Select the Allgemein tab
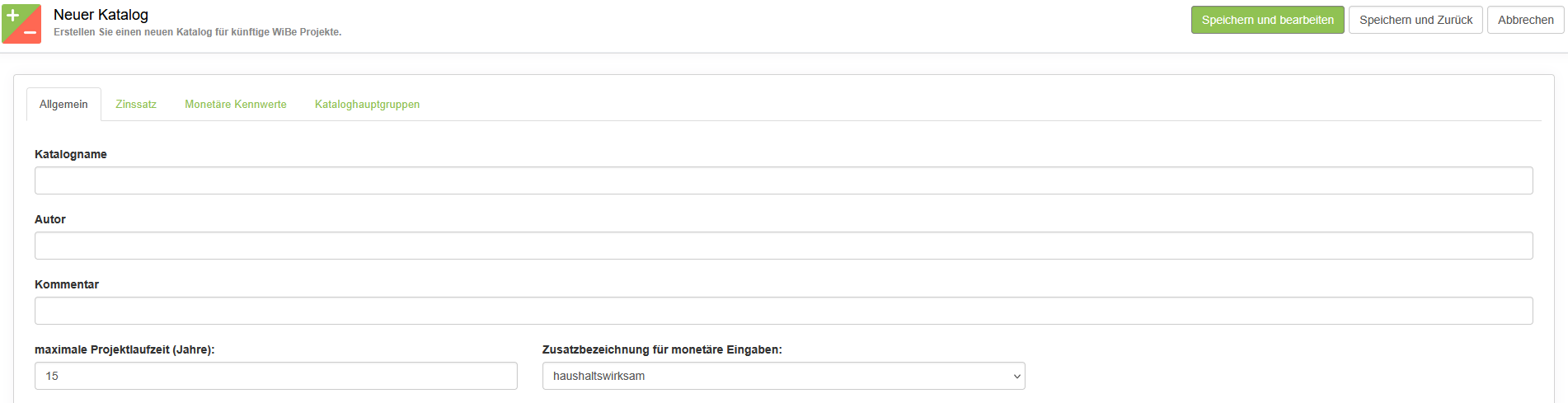The image size is (1568, 403). (x=63, y=105)
